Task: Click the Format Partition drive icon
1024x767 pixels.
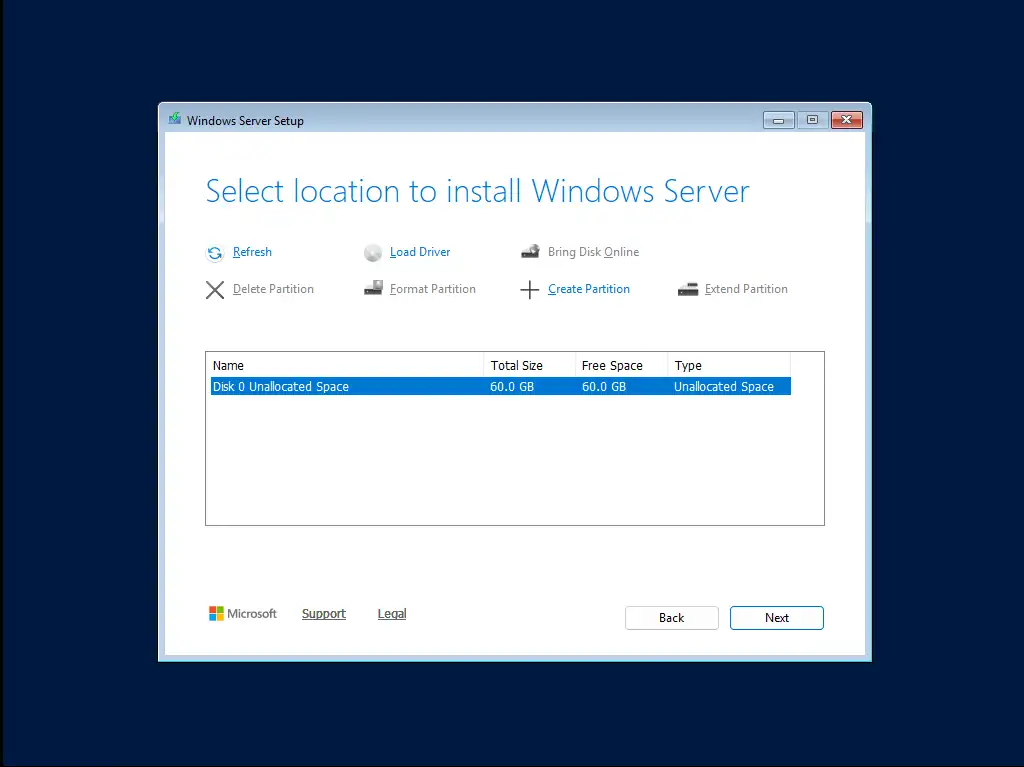Action: pyautogui.click(x=374, y=288)
